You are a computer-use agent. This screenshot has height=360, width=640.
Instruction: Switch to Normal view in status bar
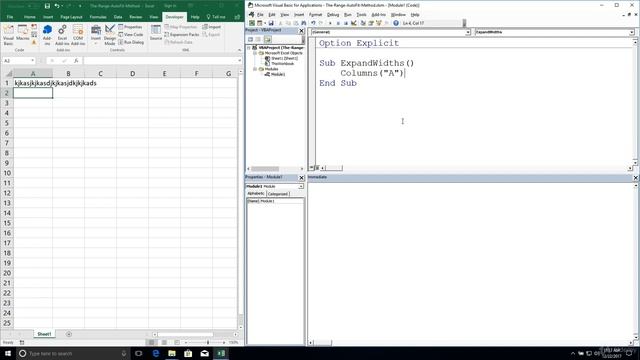tap(151, 342)
